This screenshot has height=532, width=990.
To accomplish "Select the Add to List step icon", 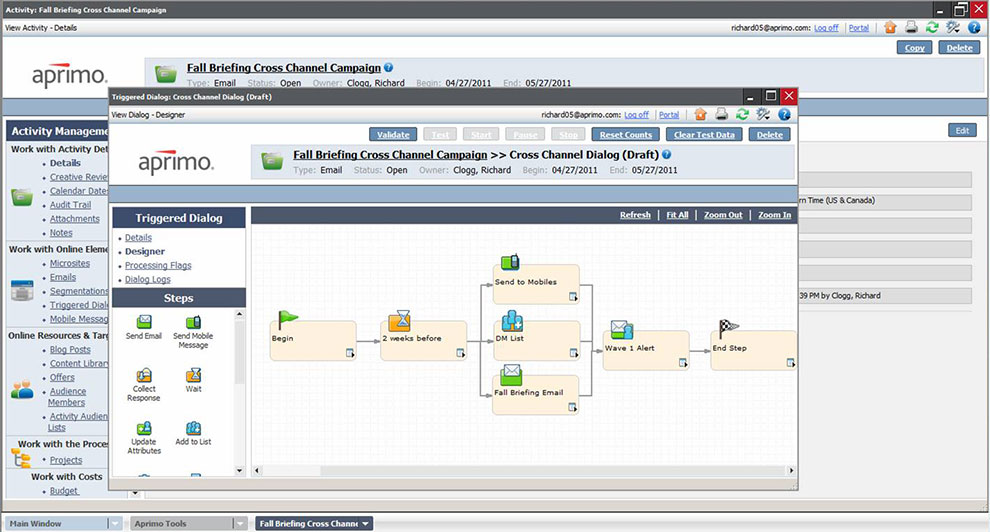I will tap(193, 429).
